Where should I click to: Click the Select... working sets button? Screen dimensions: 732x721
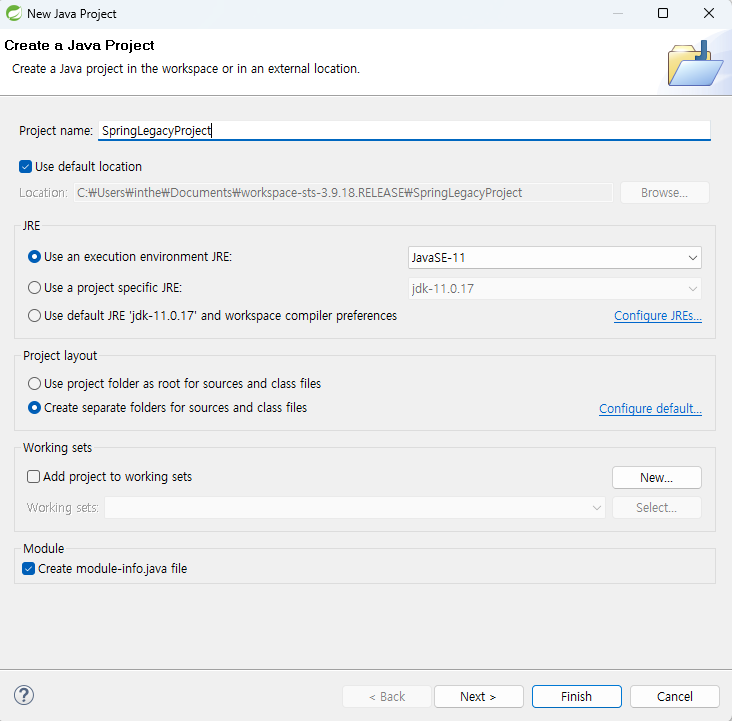(x=656, y=508)
